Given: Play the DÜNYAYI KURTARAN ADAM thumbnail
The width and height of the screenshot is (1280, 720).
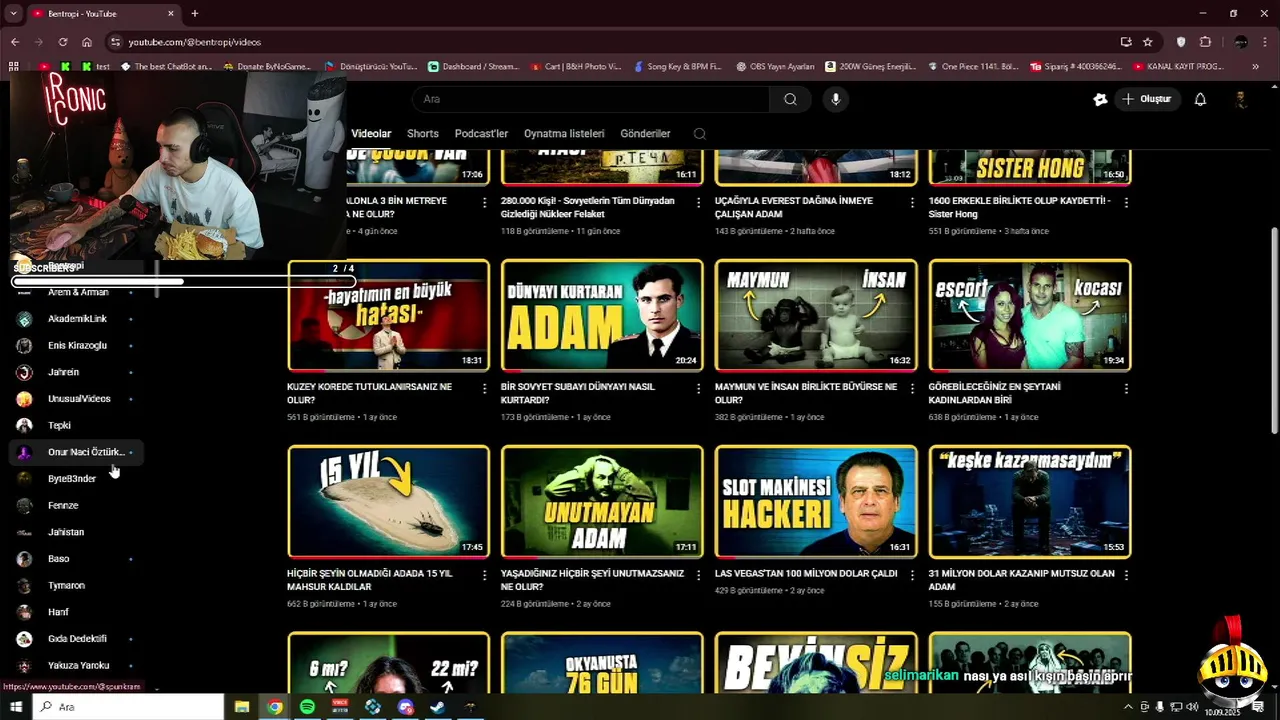Looking at the screenshot, I should [602, 315].
